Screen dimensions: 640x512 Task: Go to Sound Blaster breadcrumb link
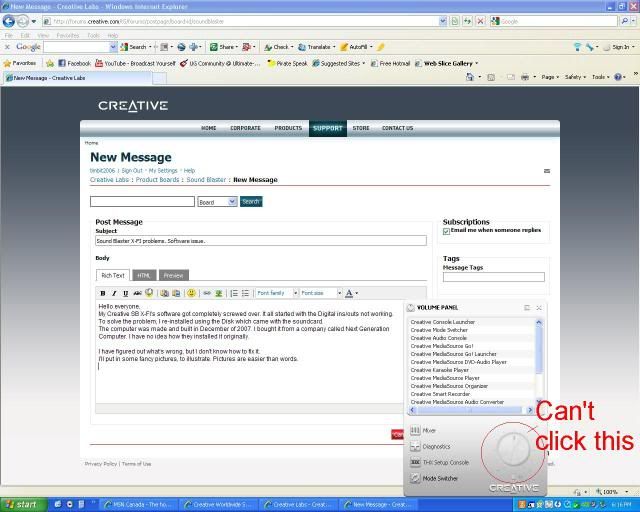(206, 180)
